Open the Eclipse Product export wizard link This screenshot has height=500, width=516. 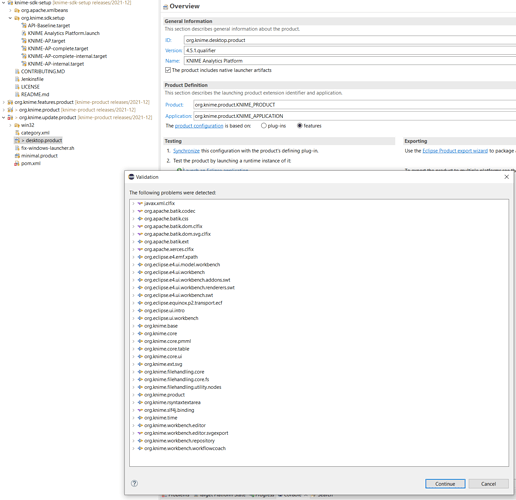pos(455,151)
